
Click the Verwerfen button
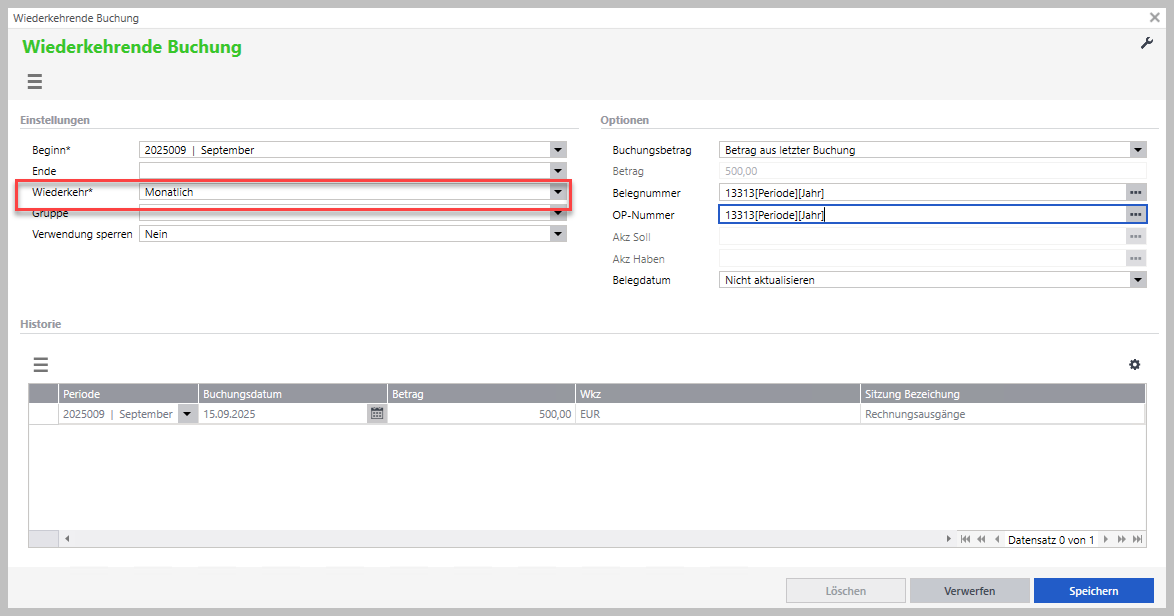tap(969, 591)
